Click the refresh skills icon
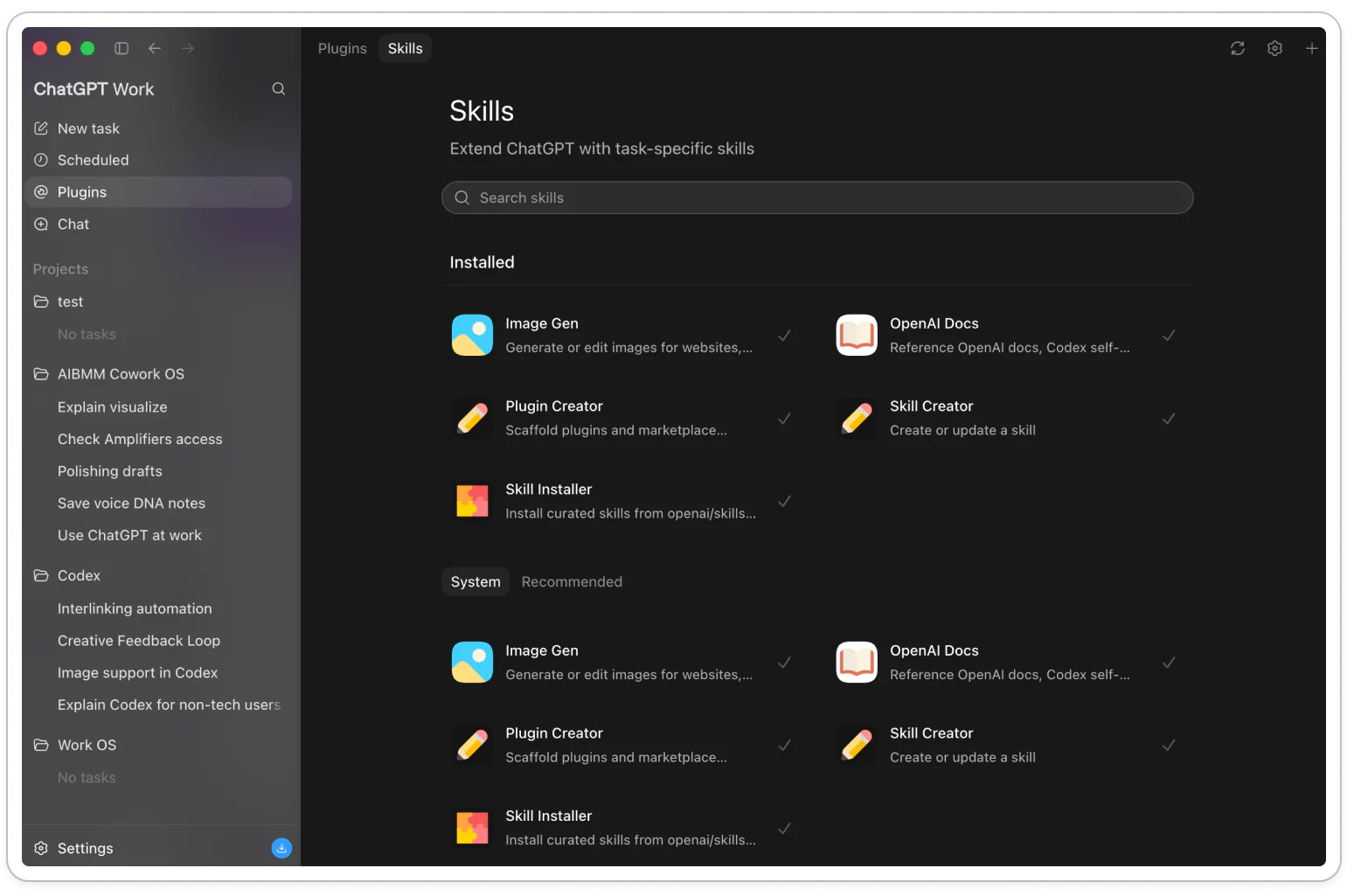This screenshot has width=1354, height=896. click(1238, 48)
